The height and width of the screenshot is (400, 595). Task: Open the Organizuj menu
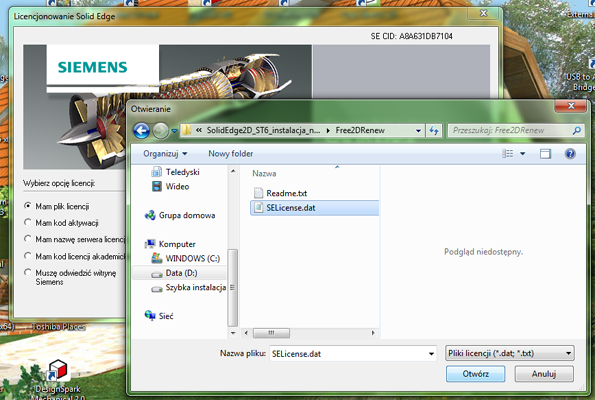(x=165, y=154)
